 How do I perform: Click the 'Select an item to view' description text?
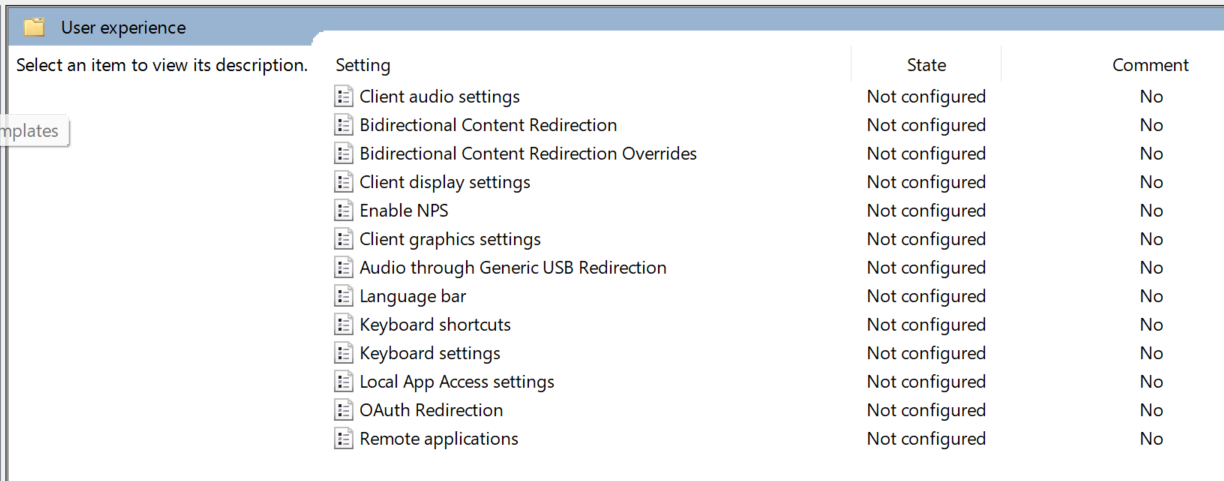[x=162, y=65]
